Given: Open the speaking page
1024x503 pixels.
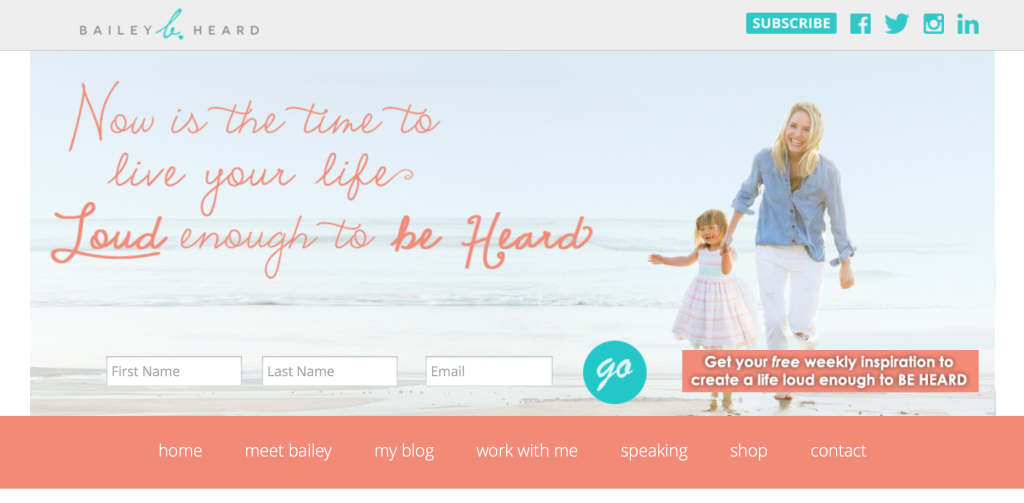Looking at the screenshot, I should (654, 451).
